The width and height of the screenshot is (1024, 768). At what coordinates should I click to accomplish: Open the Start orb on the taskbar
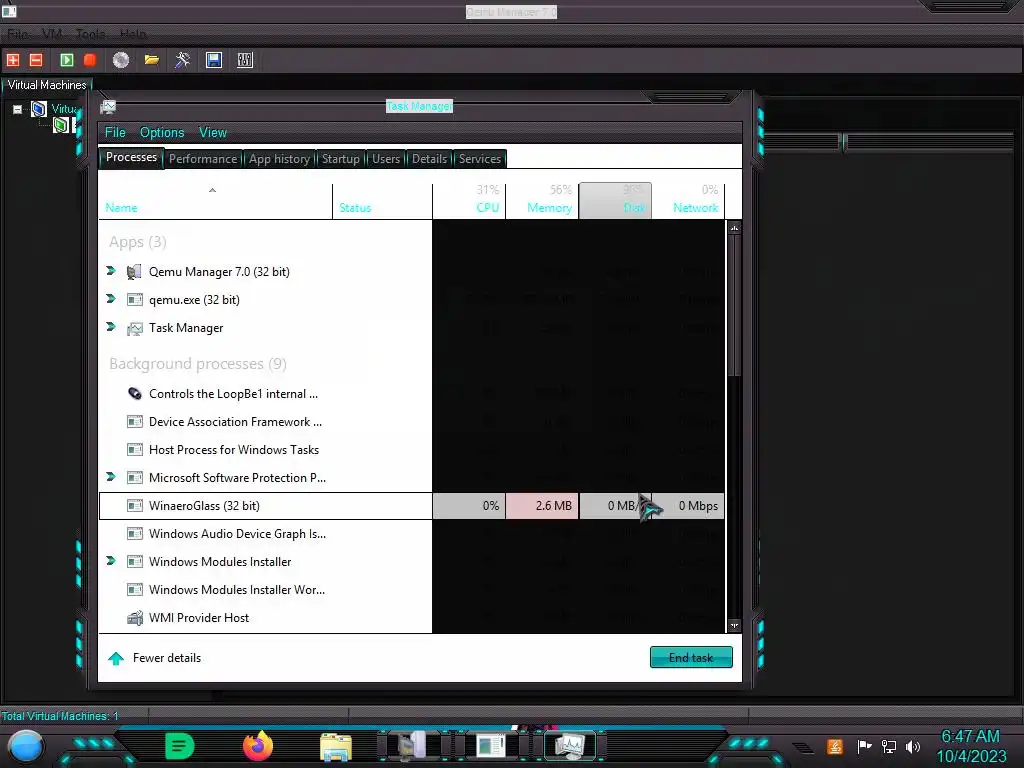[x=26, y=746]
